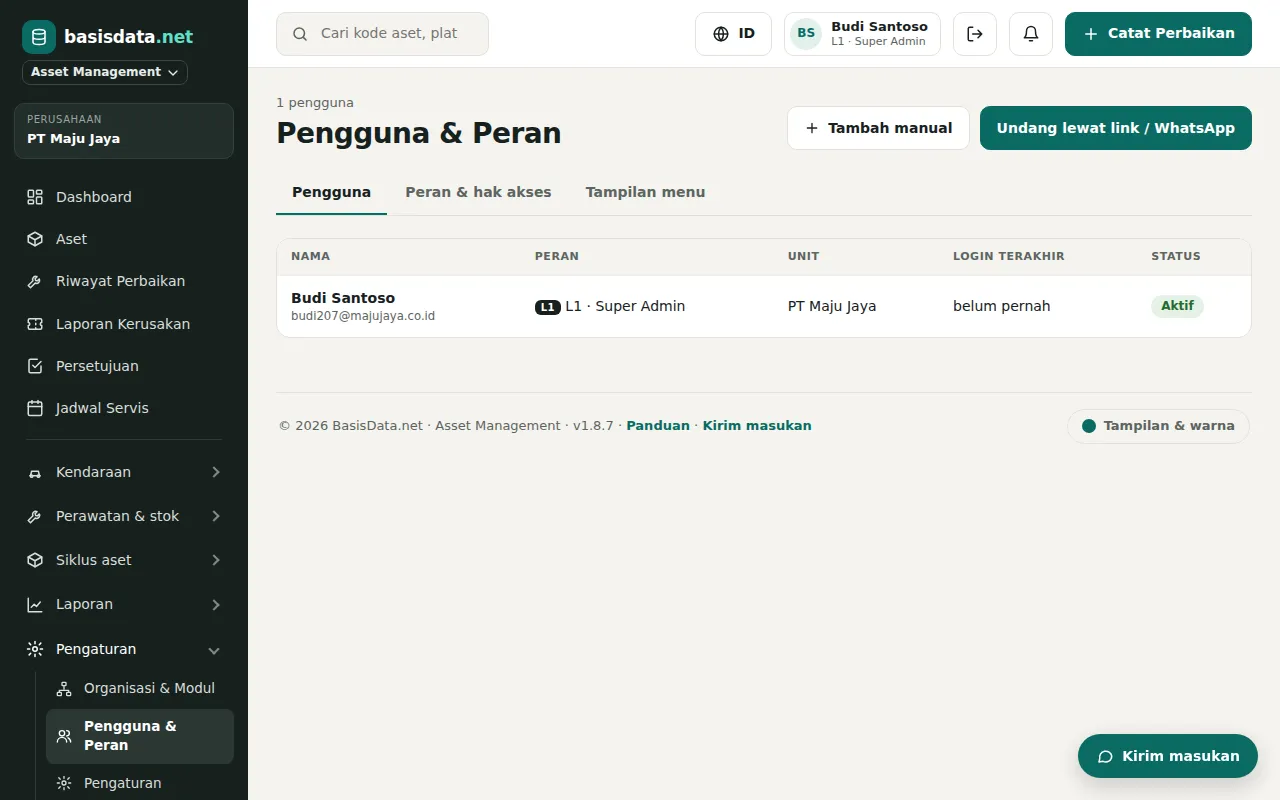Screen dimensions: 1280x800
Task: Focus the Cari kode aset search field
Action: [x=382, y=34]
